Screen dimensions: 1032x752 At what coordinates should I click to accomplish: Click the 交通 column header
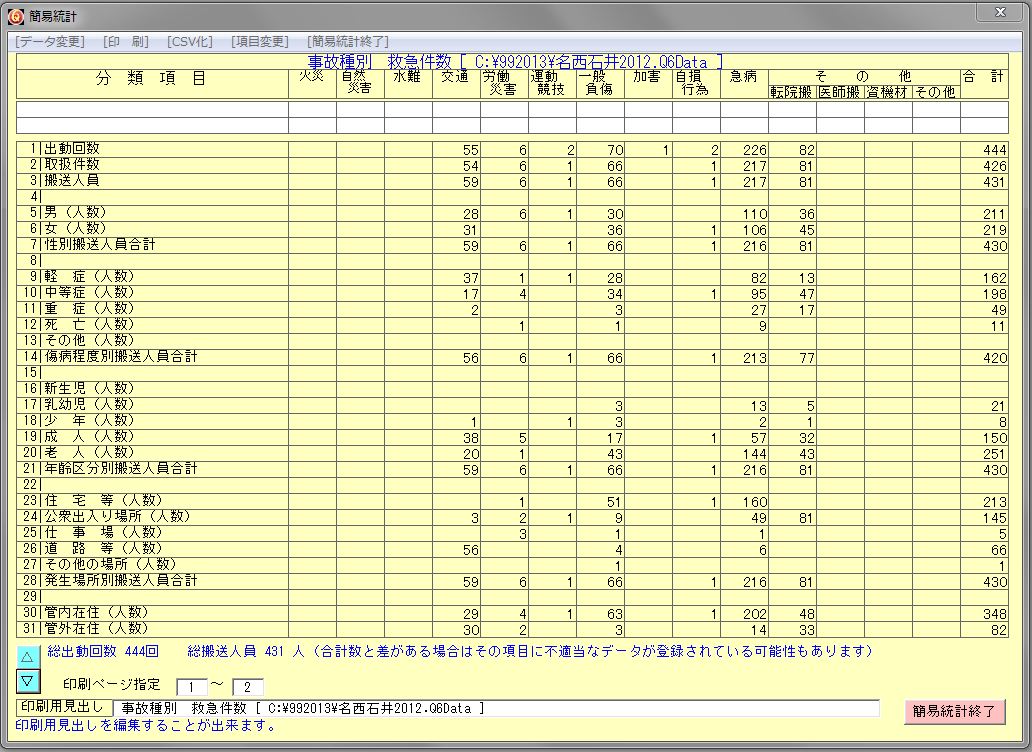[455, 77]
